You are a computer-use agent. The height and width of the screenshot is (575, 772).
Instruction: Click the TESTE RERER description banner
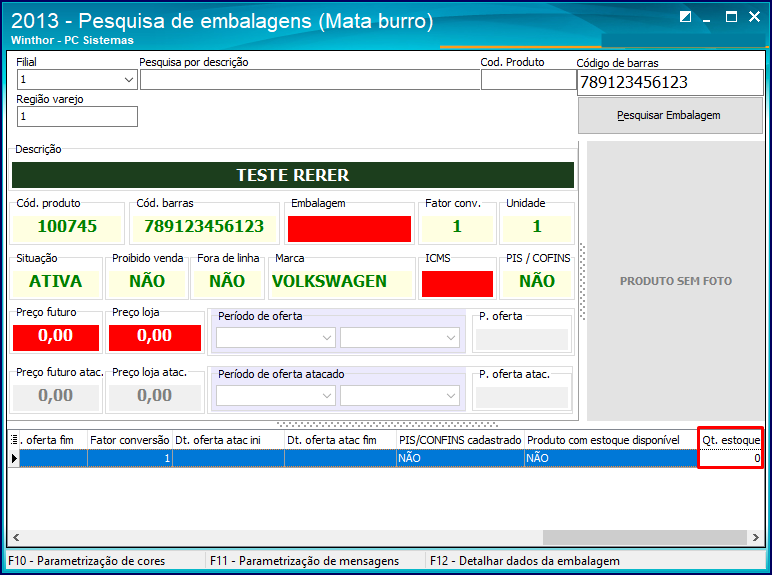[x=293, y=175]
